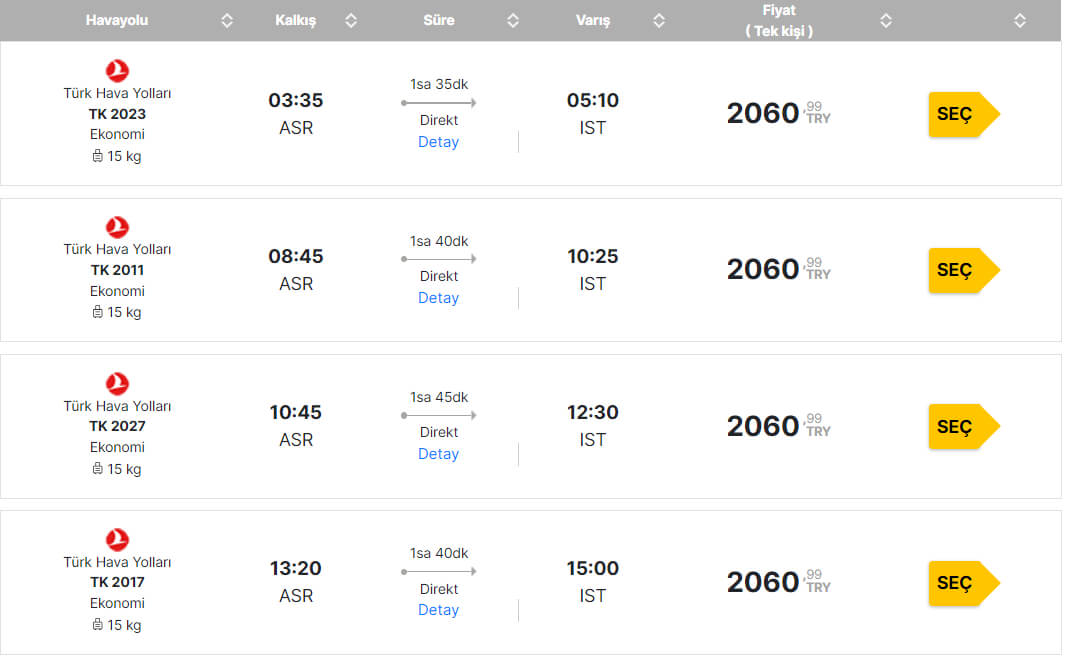
Task: Click the Havayolu column header
Action: (x=117, y=21)
